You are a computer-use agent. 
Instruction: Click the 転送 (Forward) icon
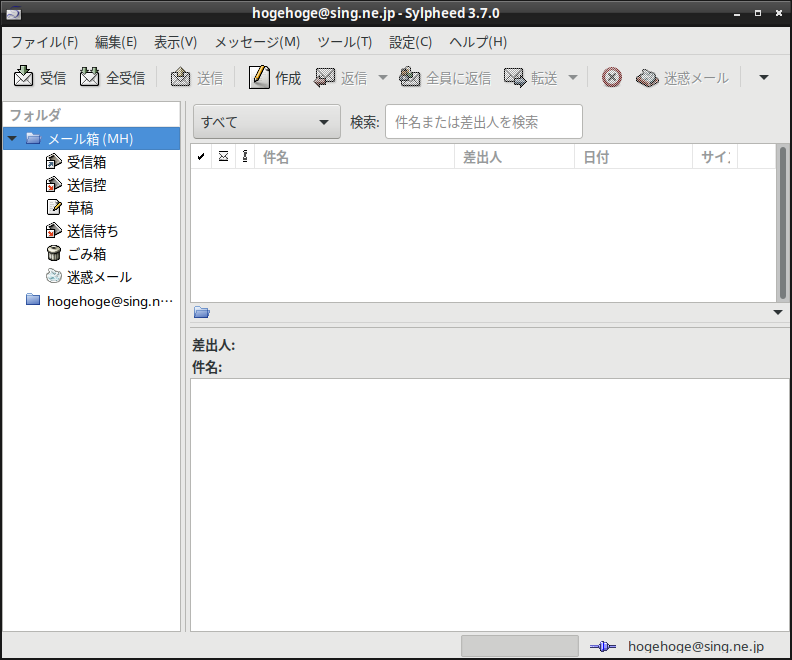pyautogui.click(x=515, y=77)
